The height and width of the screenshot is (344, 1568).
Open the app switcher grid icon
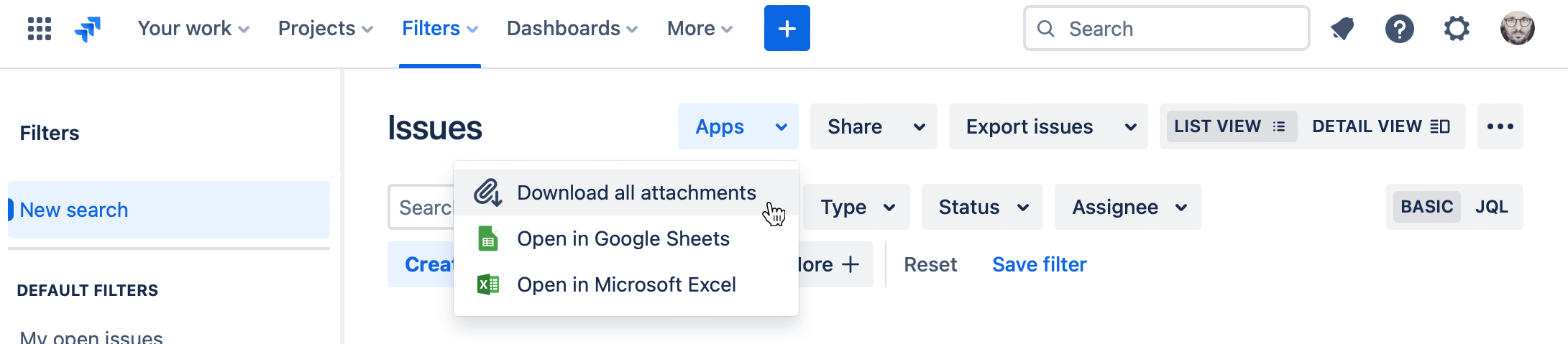40,29
